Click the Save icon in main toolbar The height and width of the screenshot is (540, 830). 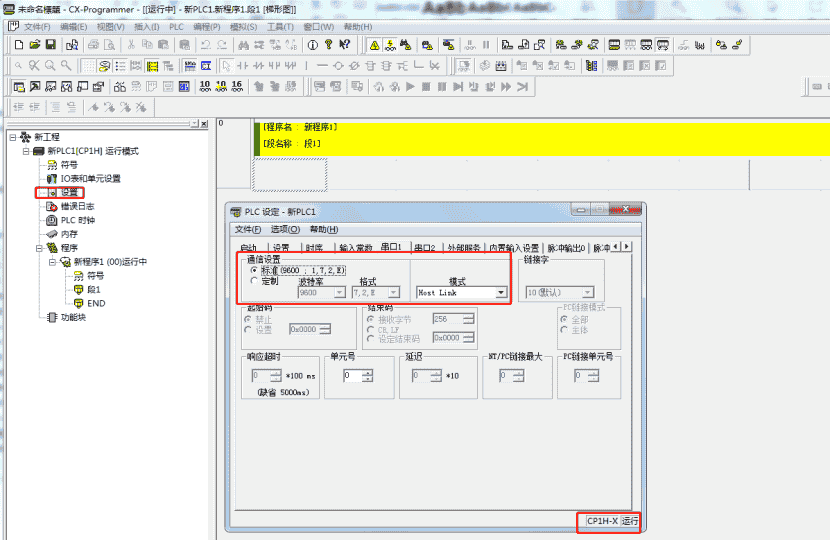(50, 45)
